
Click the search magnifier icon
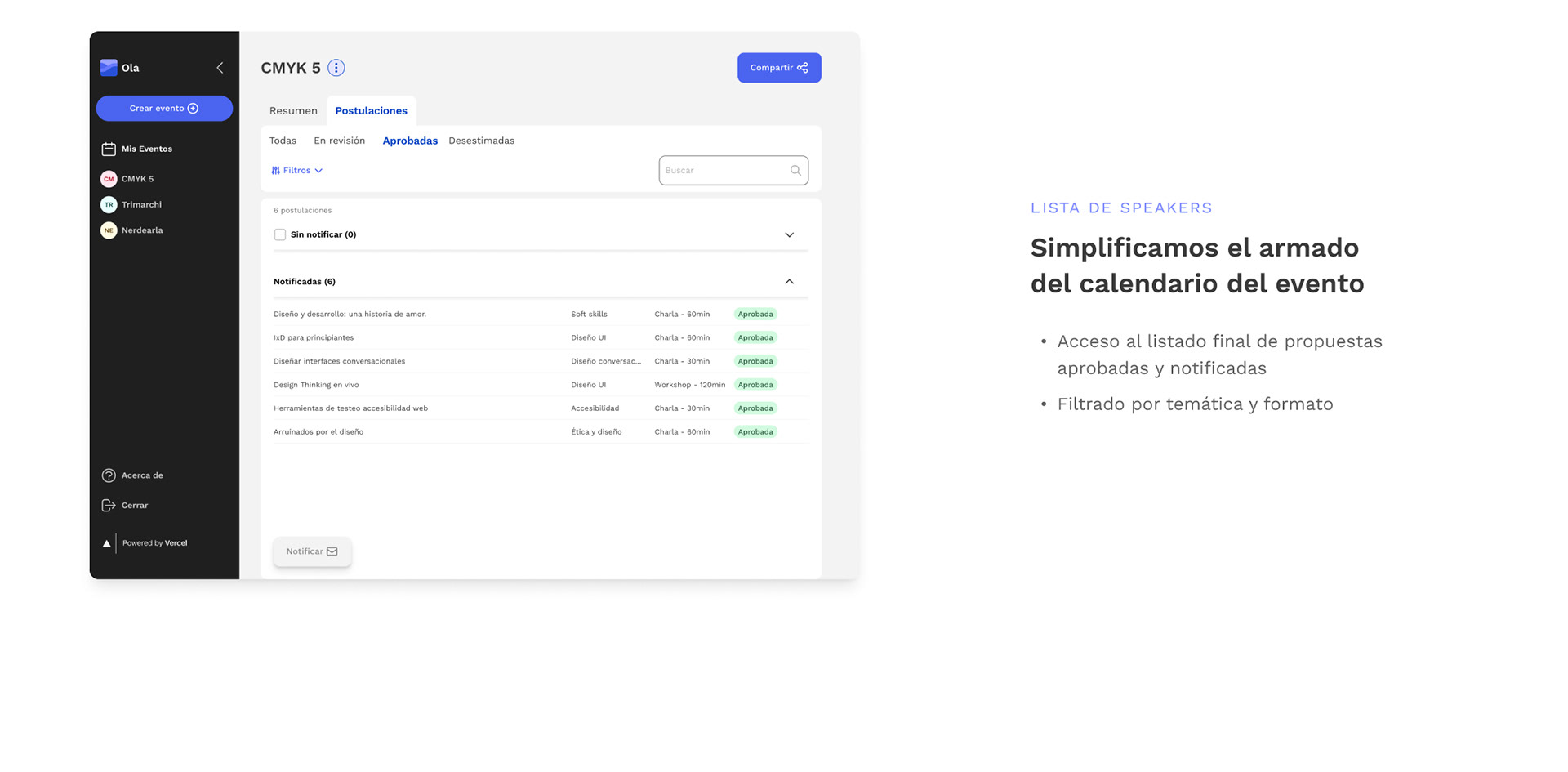coord(795,171)
